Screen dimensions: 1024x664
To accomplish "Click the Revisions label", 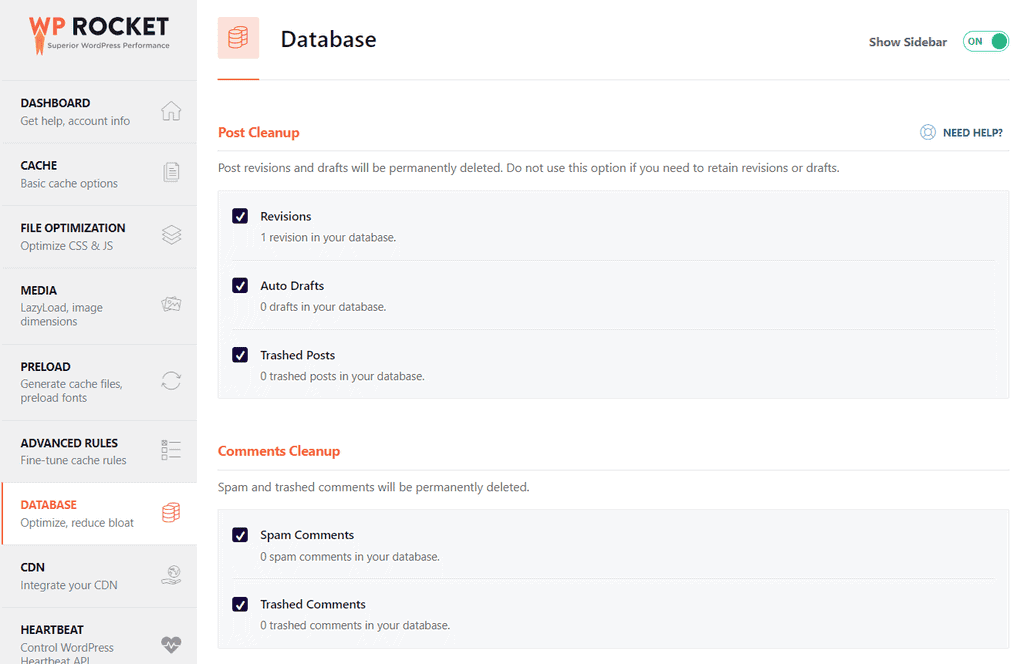I will (x=285, y=216).
